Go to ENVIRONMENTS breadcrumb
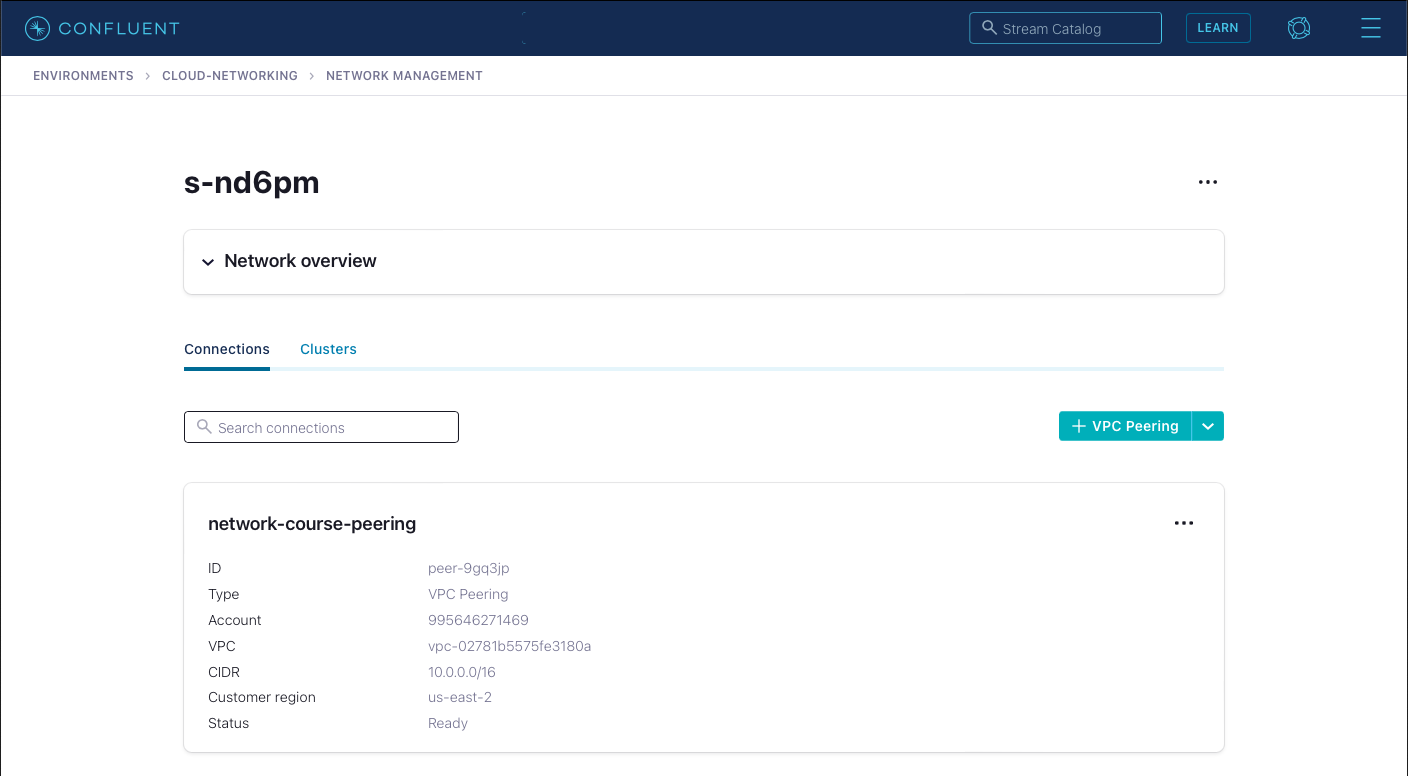1408x776 pixels. pos(83,76)
